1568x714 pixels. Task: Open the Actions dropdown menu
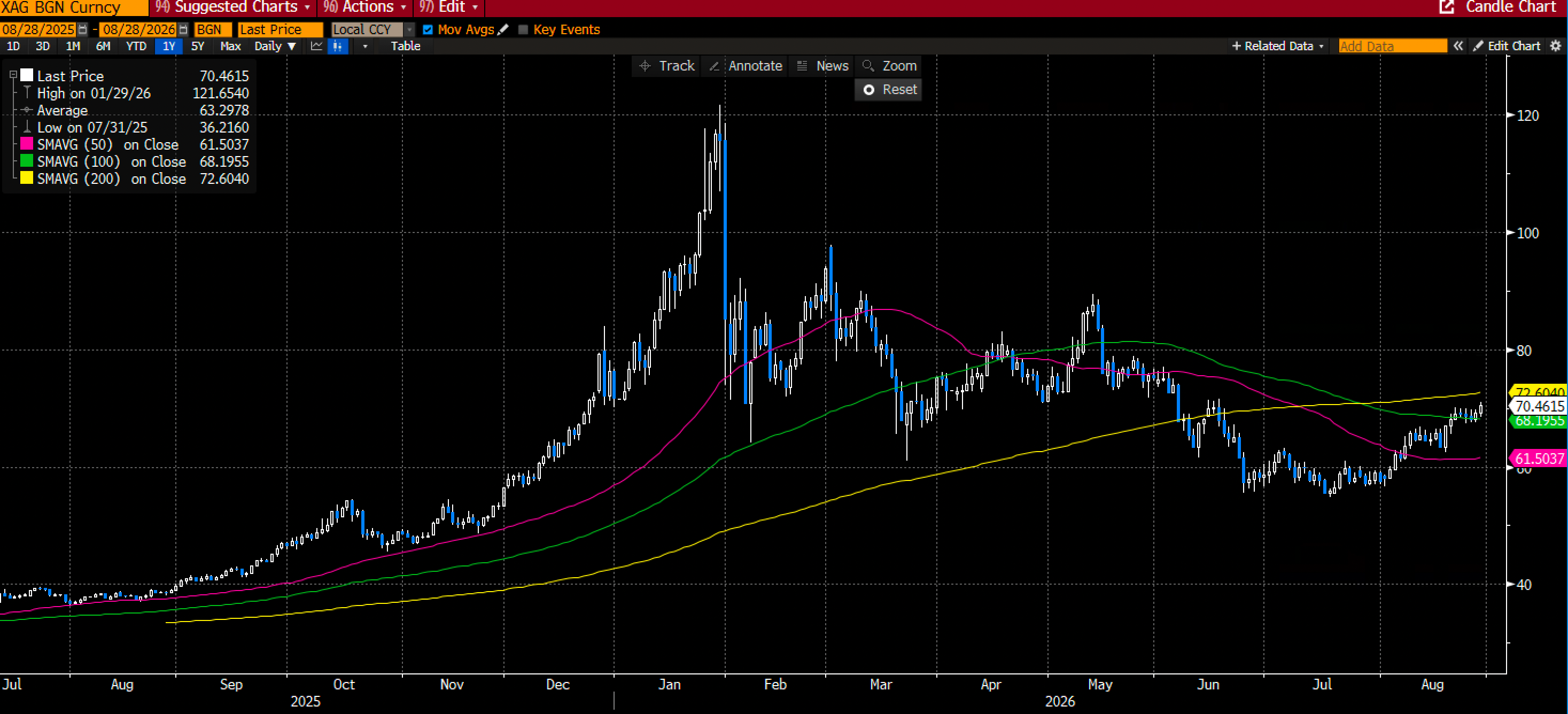pos(364,7)
